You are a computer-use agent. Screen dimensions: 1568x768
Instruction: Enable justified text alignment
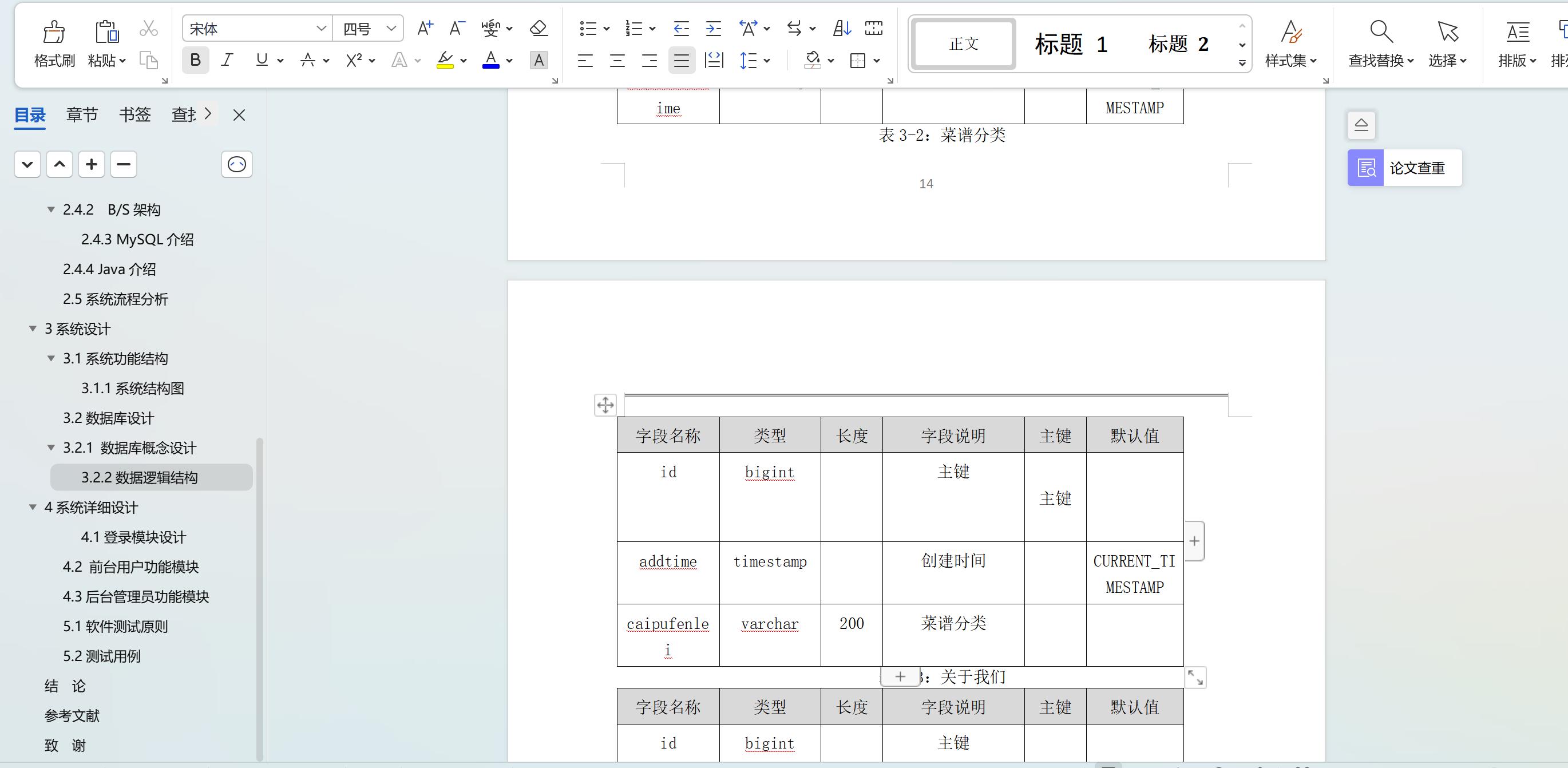[x=681, y=60]
